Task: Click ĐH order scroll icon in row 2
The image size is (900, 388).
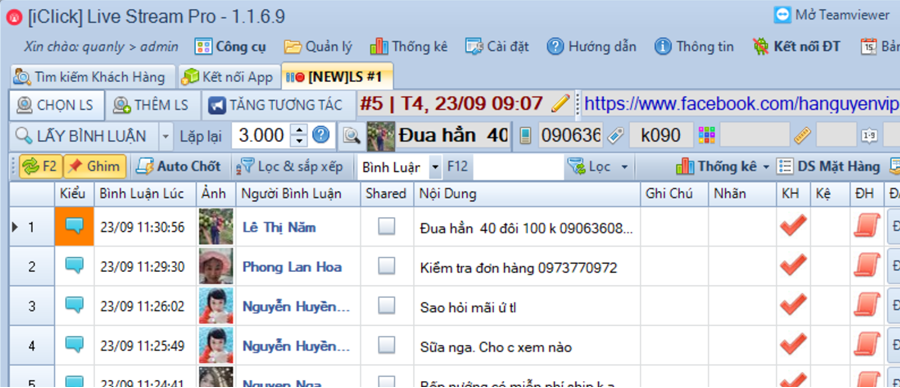Action: pyautogui.click(x=867, y=265)
